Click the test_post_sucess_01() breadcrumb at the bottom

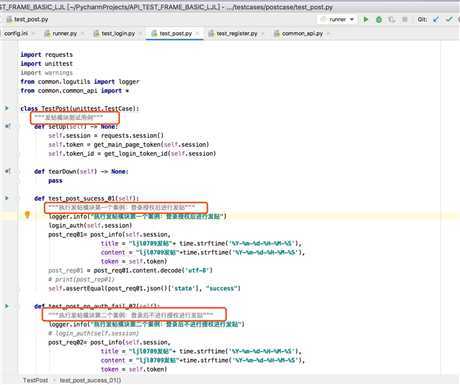tap(90, 380)
